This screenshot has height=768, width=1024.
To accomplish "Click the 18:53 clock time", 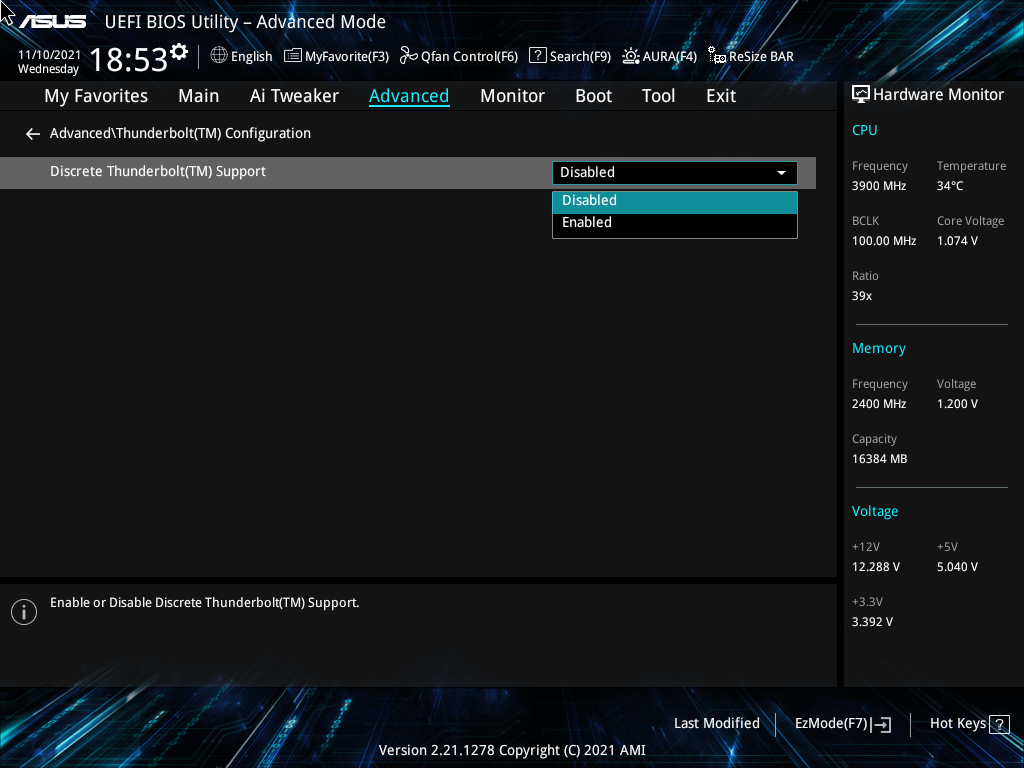I will (x=128, y=59).
